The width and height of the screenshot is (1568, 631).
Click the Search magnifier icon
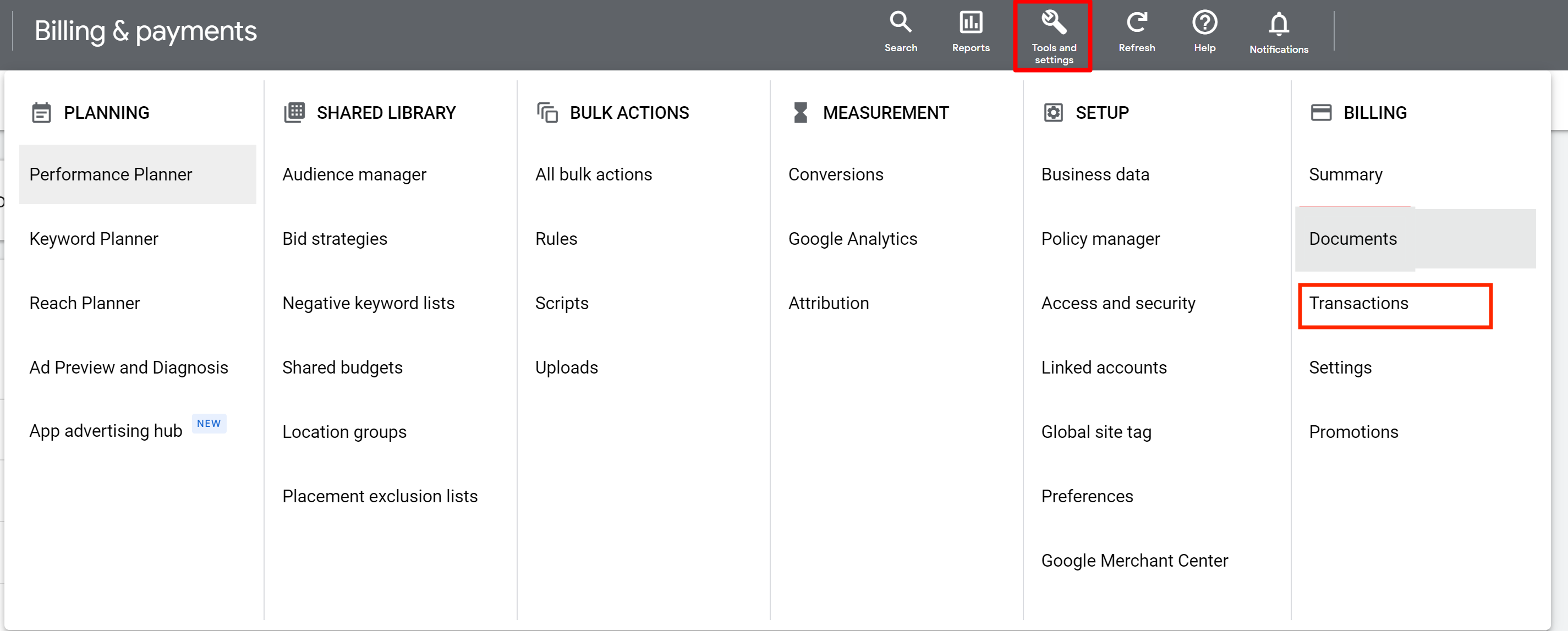[900, 22]
